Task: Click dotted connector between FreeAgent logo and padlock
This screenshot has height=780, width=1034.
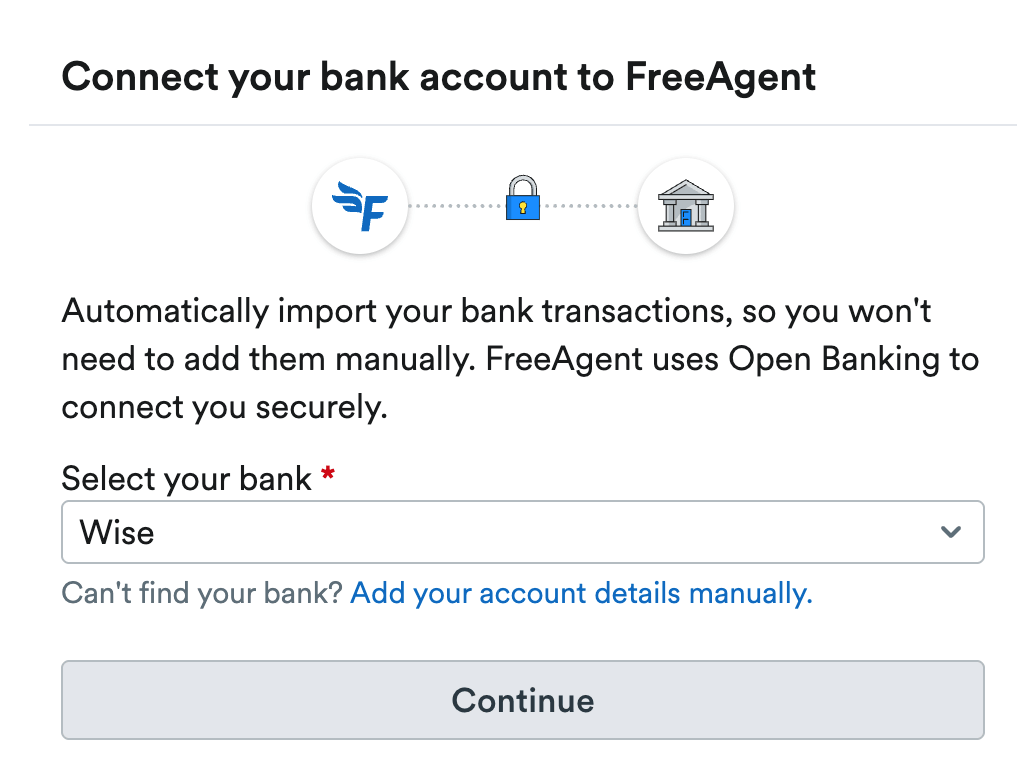Action: (x=455, y=206)
